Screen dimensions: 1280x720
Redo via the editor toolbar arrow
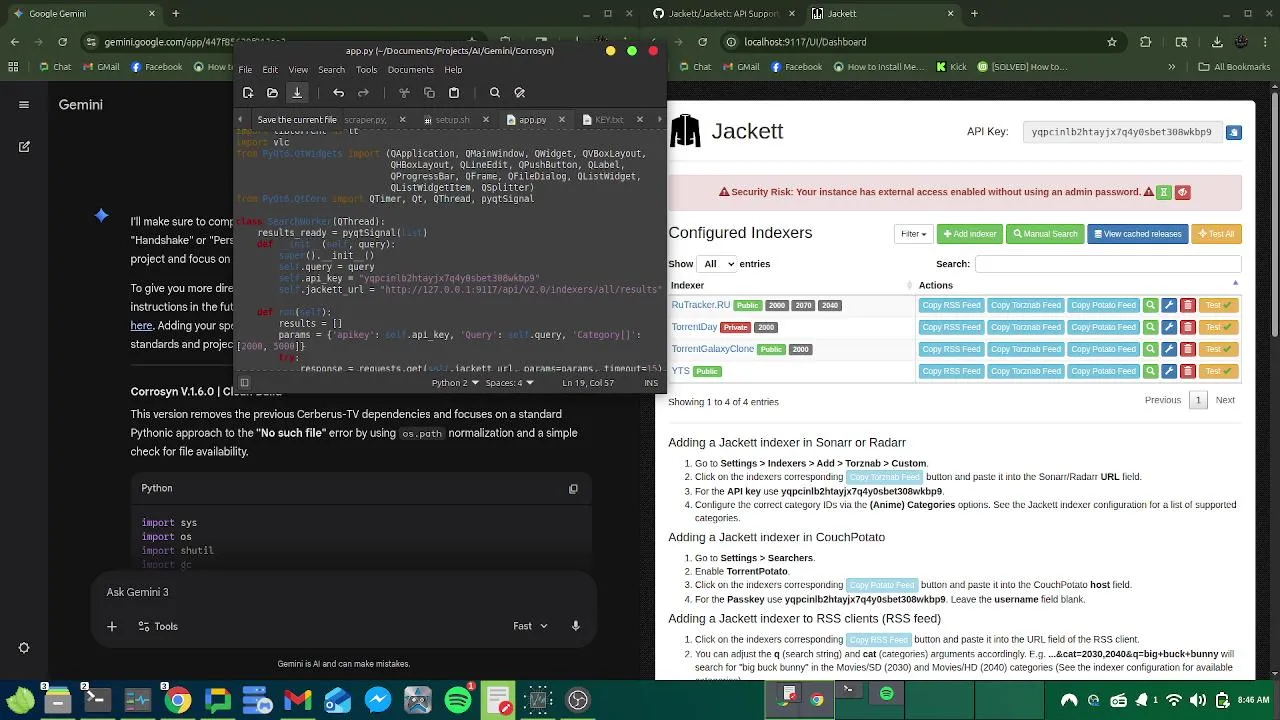(363, 93)
